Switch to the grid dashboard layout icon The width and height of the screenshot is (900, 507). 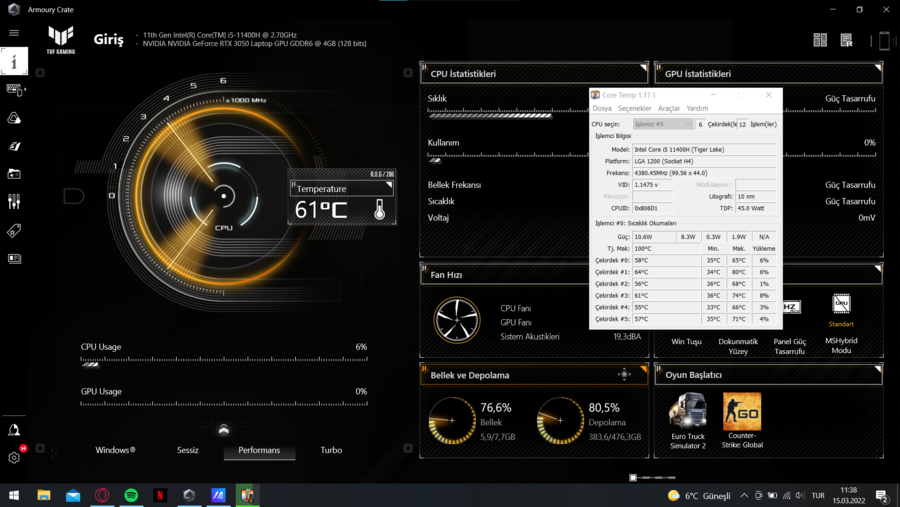pos(820,40)
